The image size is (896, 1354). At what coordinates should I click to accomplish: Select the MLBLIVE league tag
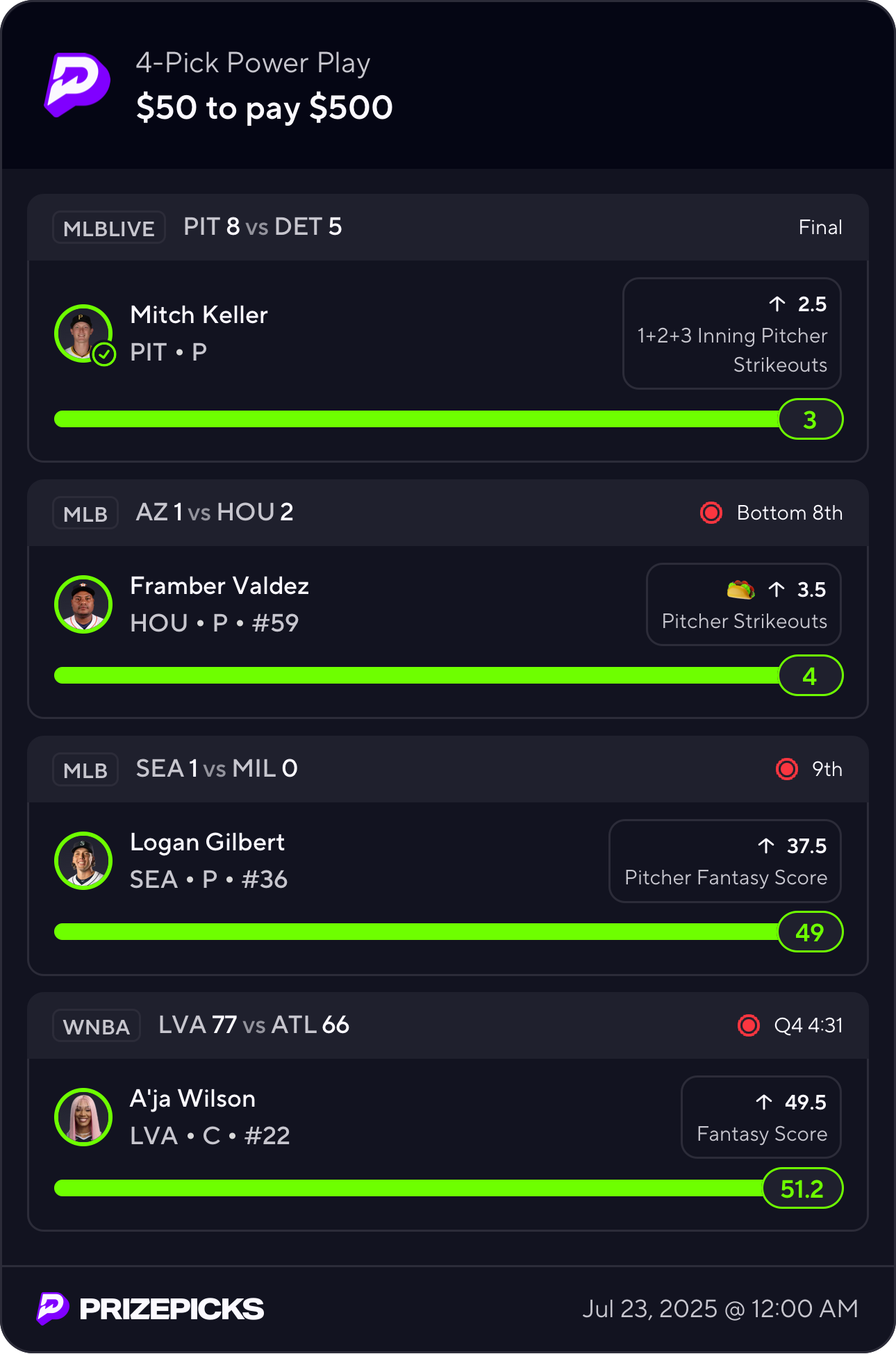109,228
